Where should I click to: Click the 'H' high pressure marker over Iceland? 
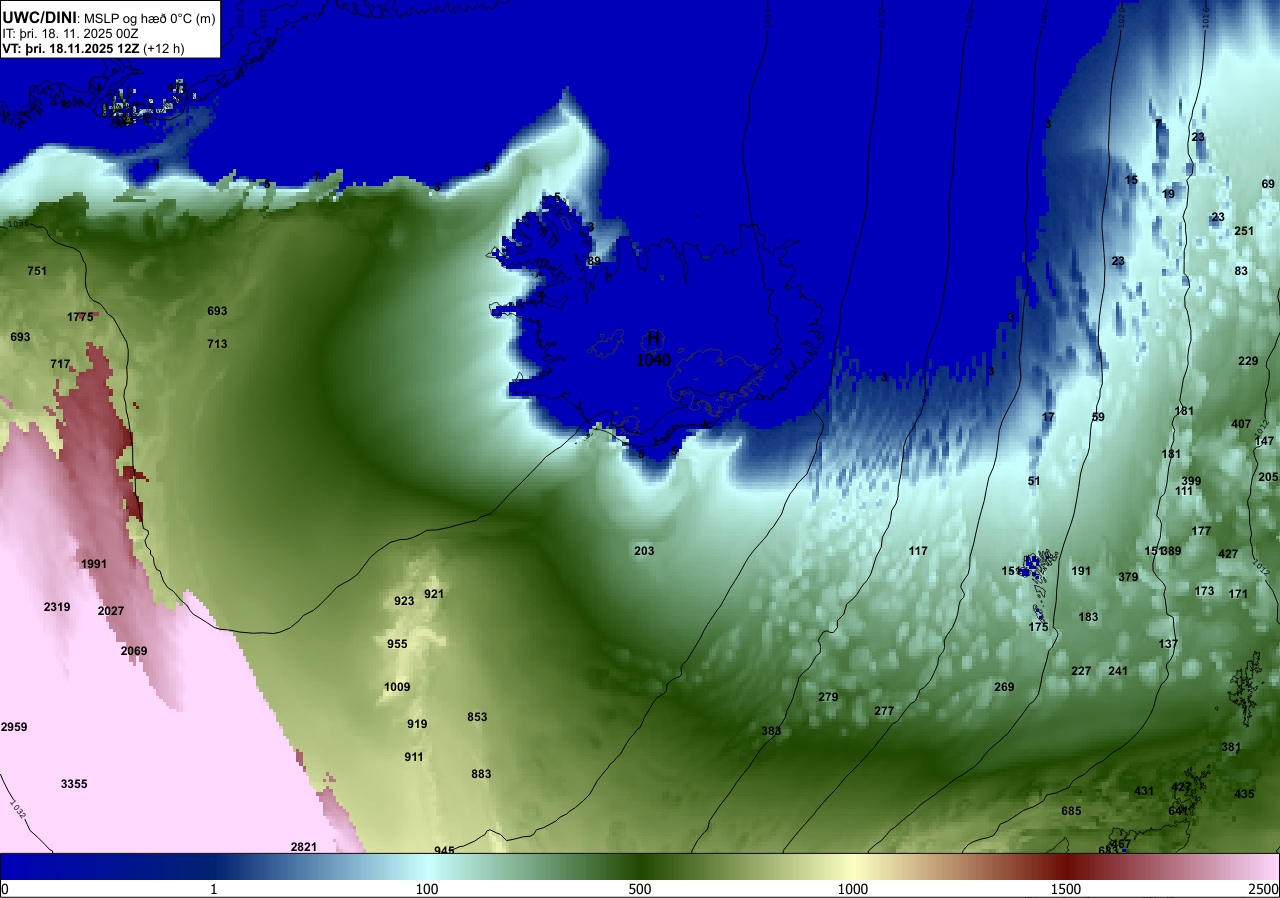654,339
